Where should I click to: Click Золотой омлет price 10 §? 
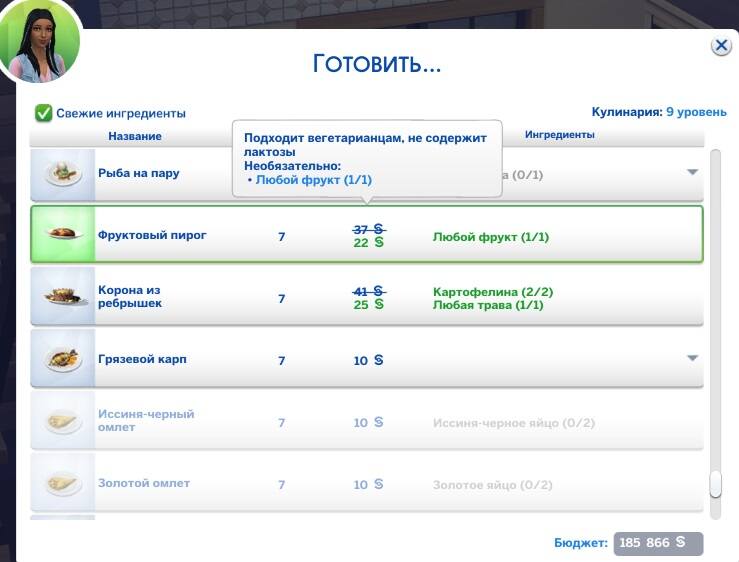[369, 485]
